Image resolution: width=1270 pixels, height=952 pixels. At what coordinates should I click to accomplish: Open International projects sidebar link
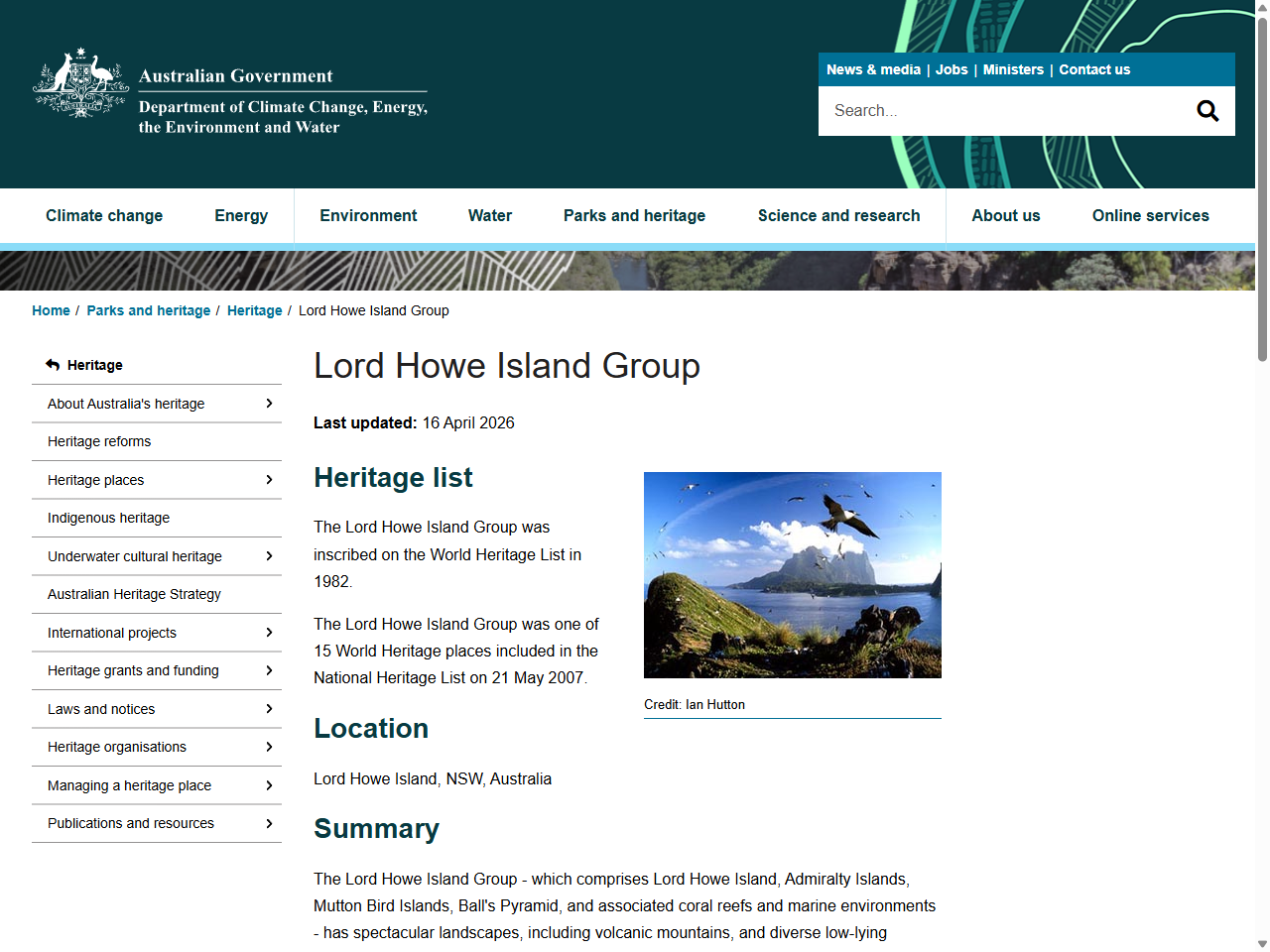[112, 633]
